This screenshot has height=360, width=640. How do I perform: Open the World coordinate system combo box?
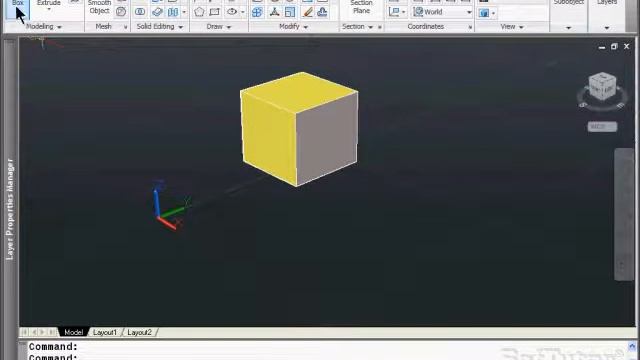442,12
